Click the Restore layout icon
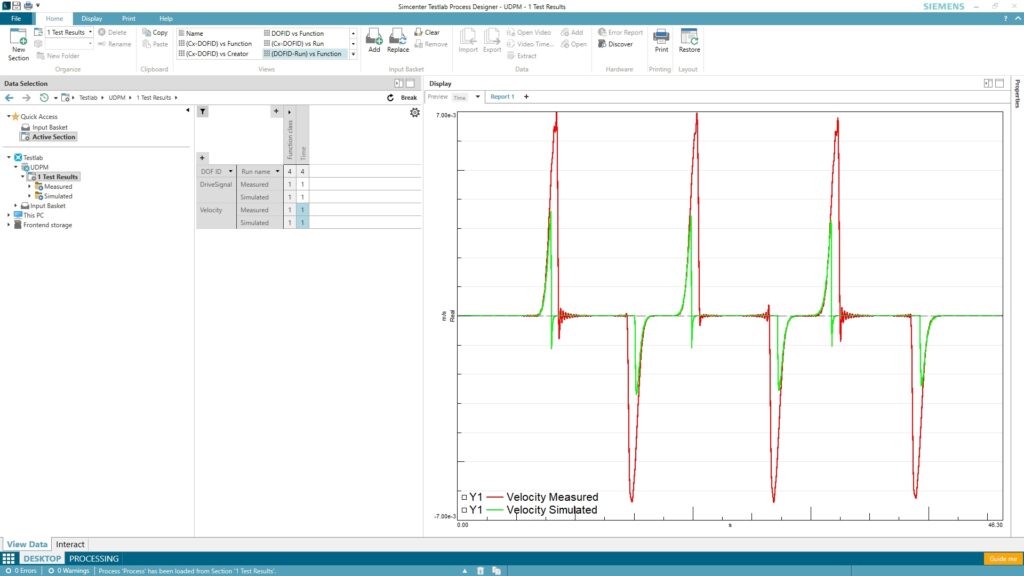 689,39
